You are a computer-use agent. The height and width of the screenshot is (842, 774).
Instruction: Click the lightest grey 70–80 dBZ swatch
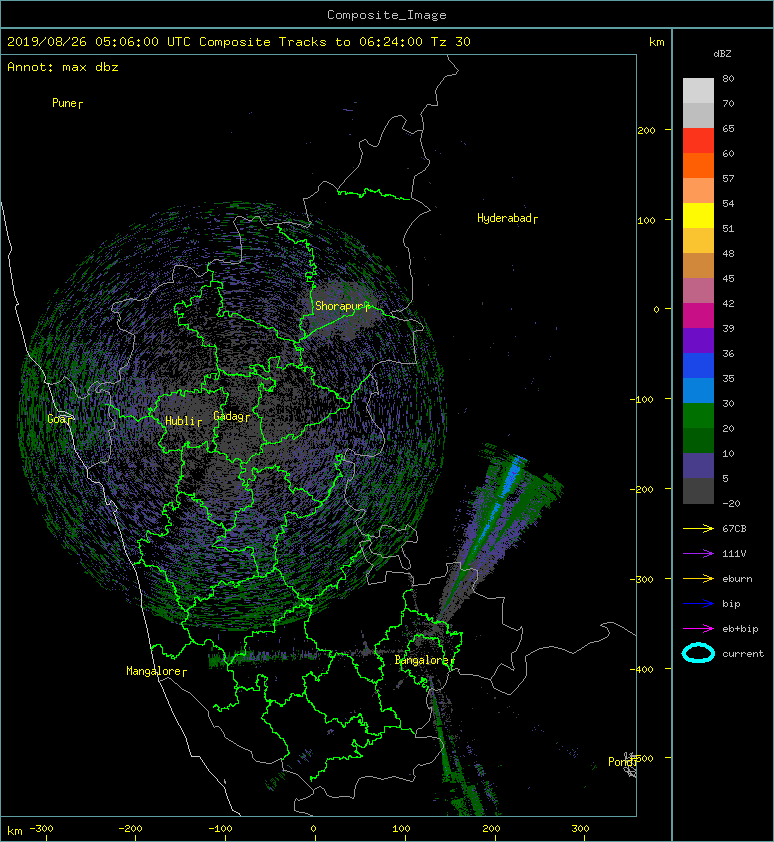pyautogui.click(x=698, y=91)
